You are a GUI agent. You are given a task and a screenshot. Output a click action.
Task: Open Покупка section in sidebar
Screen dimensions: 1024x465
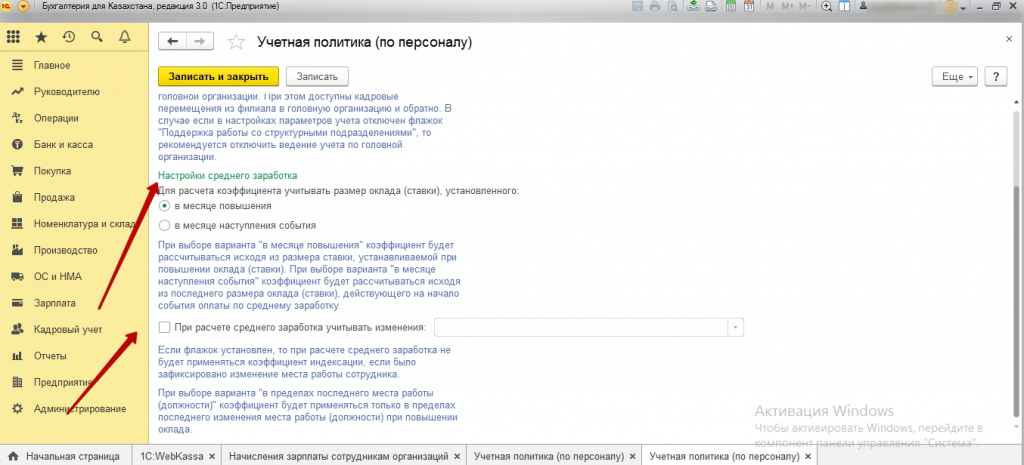pos(74,171)
